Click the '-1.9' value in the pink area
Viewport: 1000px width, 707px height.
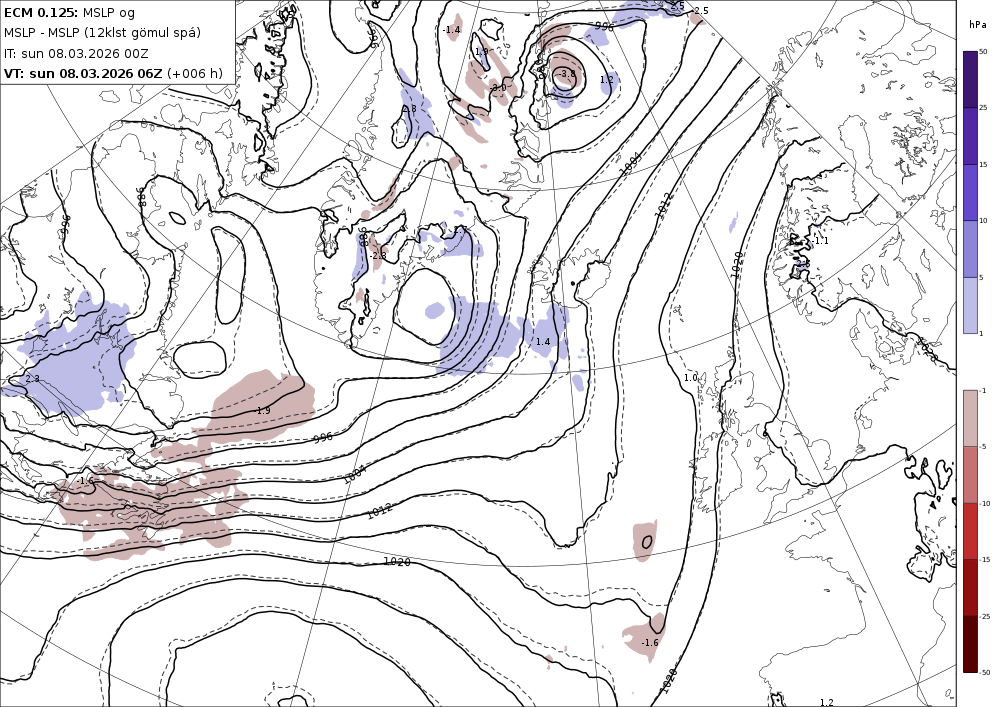point(262,411)
